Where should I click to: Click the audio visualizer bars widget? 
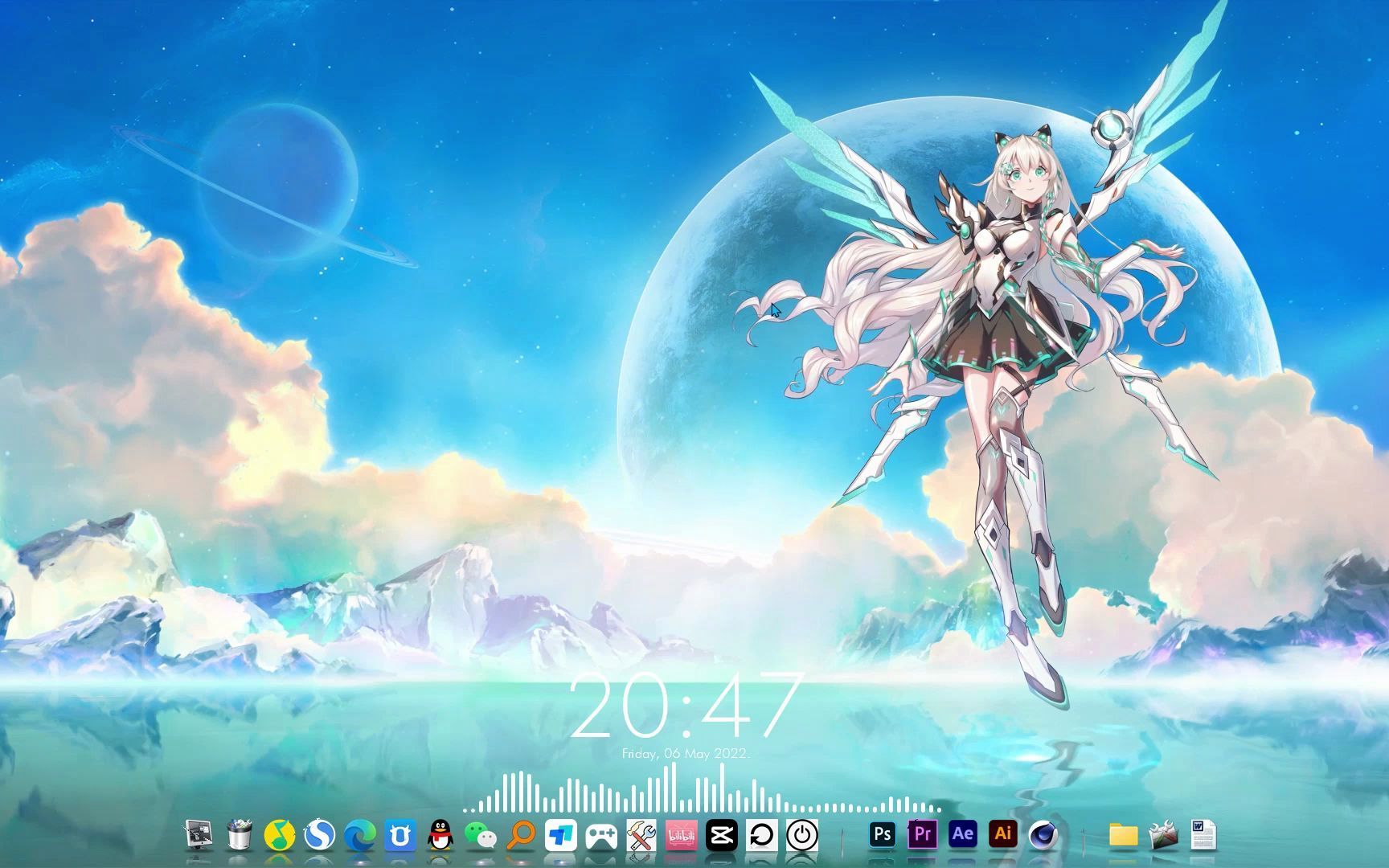tap(701, 789)
